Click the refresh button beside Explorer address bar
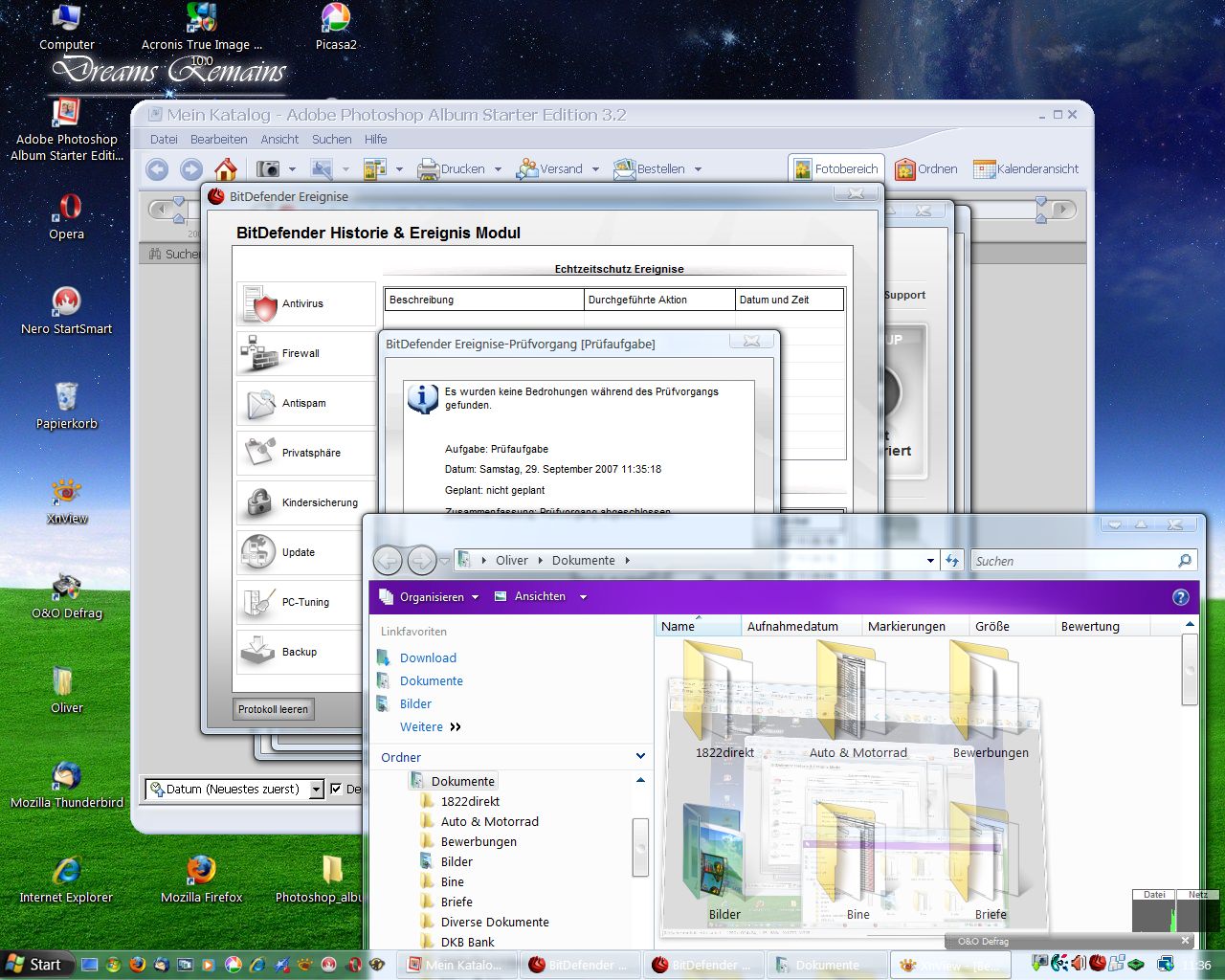This screenshot has height=980, width=1225. click(952, 561)
